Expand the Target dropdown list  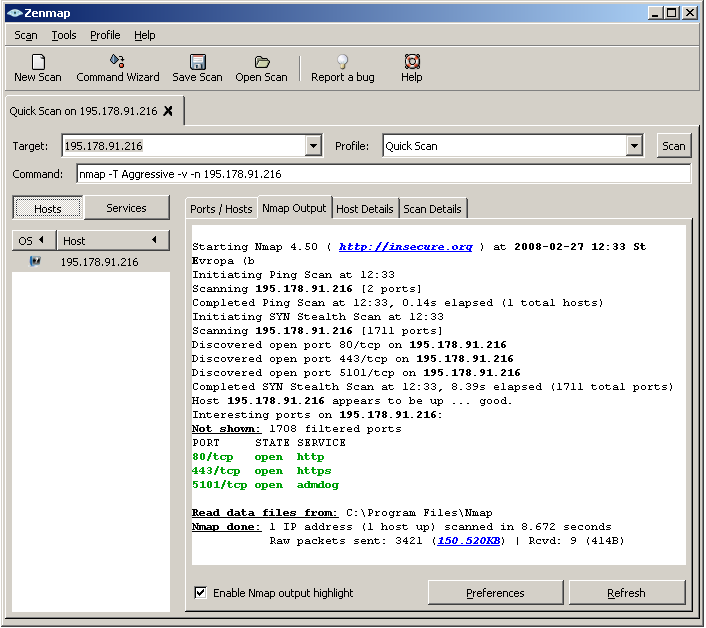[x=313, y=146]
